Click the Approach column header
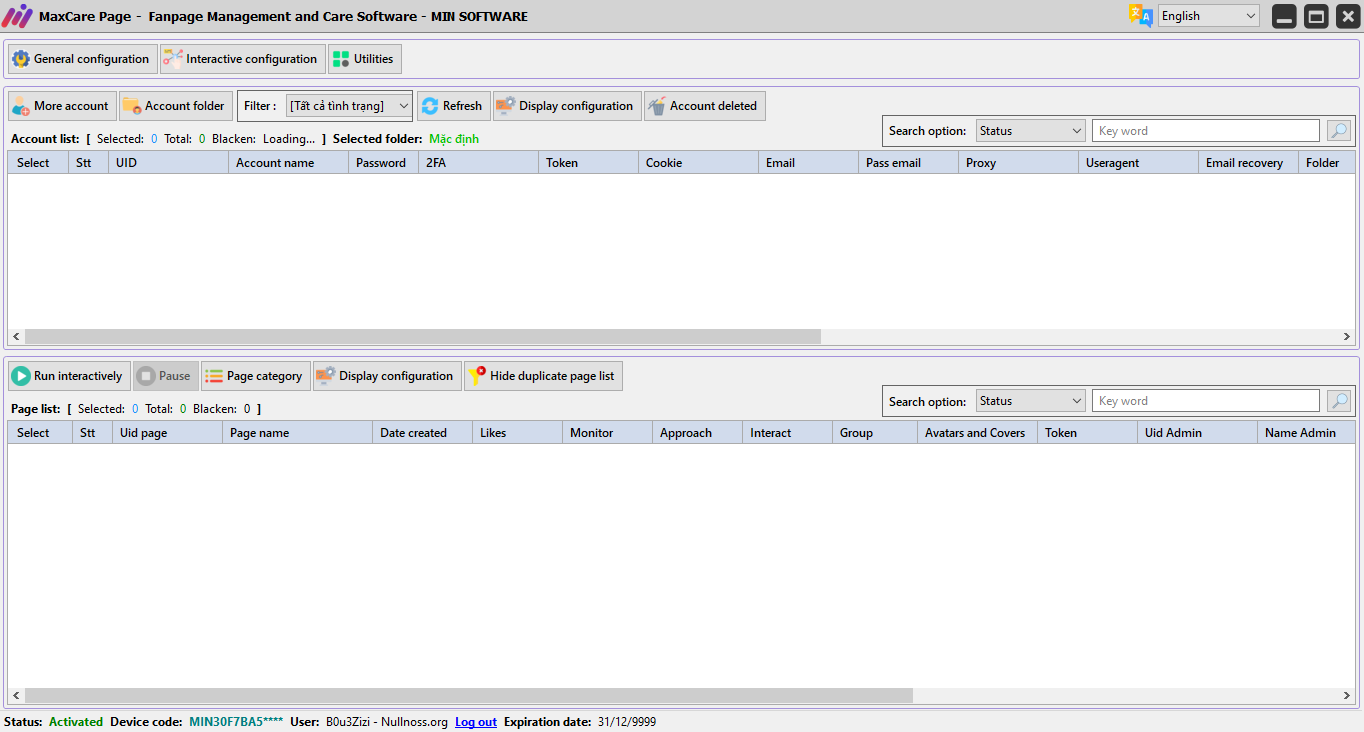The height and width of the screenshot is (732, 1364). coord(697,433)
